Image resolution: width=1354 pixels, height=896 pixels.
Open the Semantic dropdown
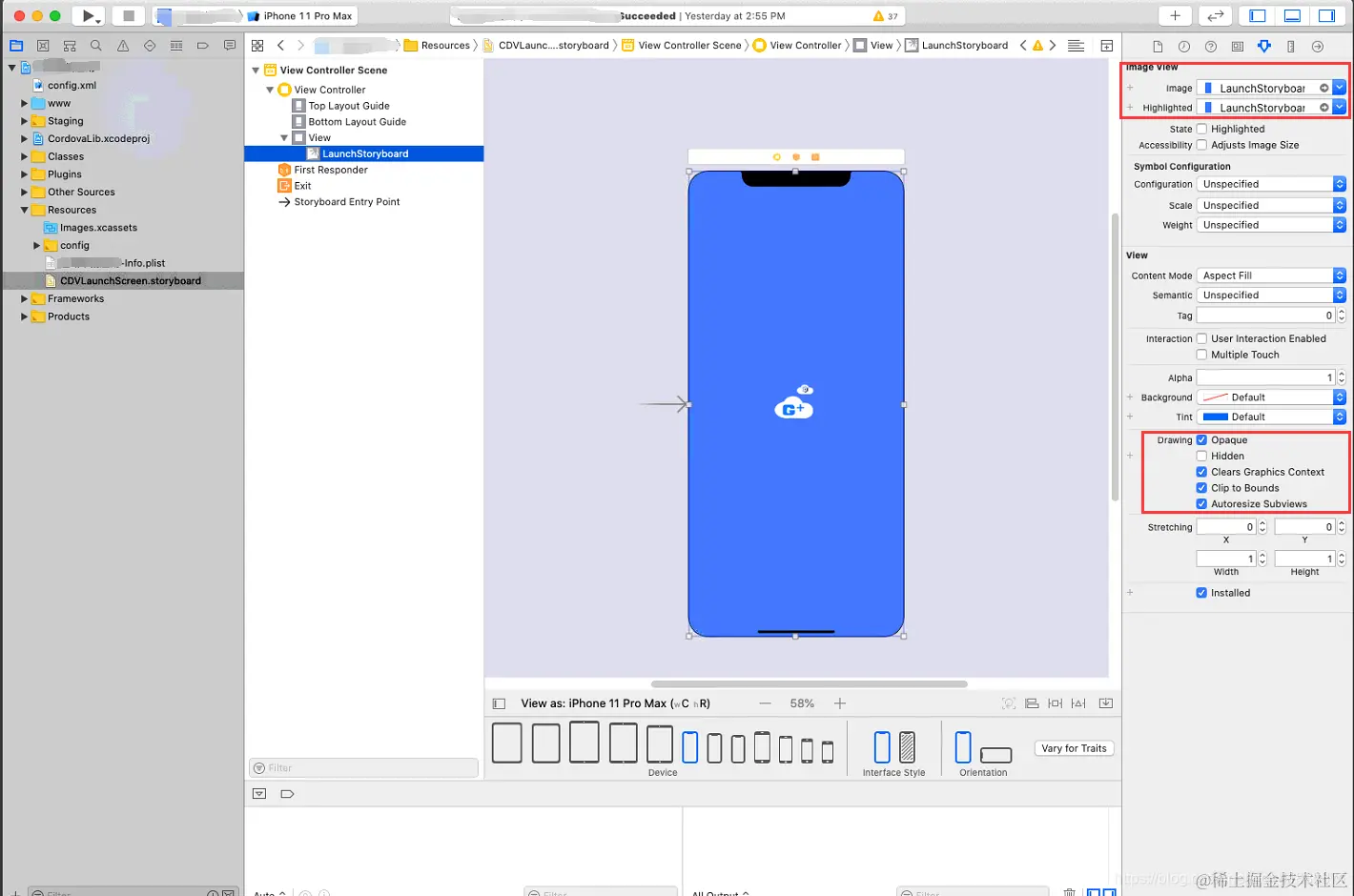point(1271,295)
